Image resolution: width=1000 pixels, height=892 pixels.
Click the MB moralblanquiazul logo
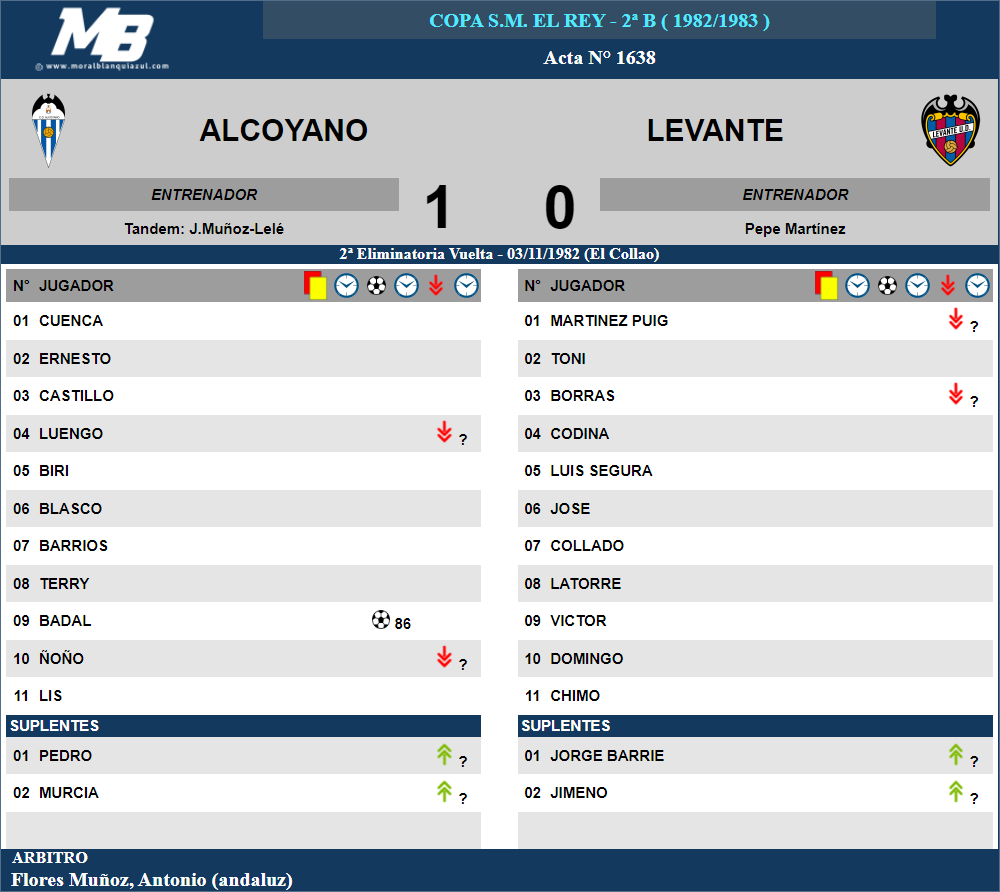pyautogui.click(x=103, y=38)
